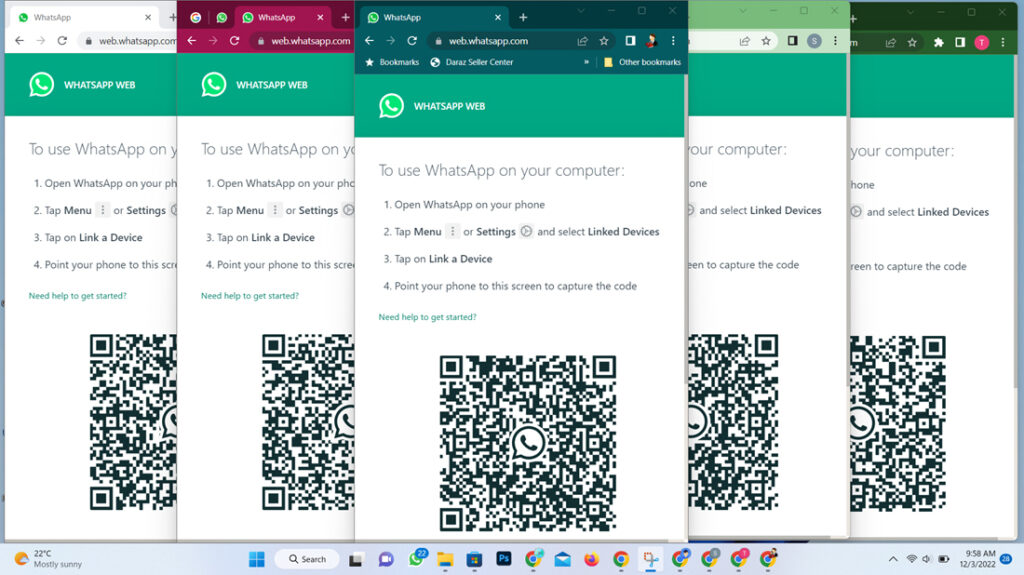The height and width of the screenshot is (575, 1024).
Task: Click the share icon in the light green window
Action: (x=744, y=41)
